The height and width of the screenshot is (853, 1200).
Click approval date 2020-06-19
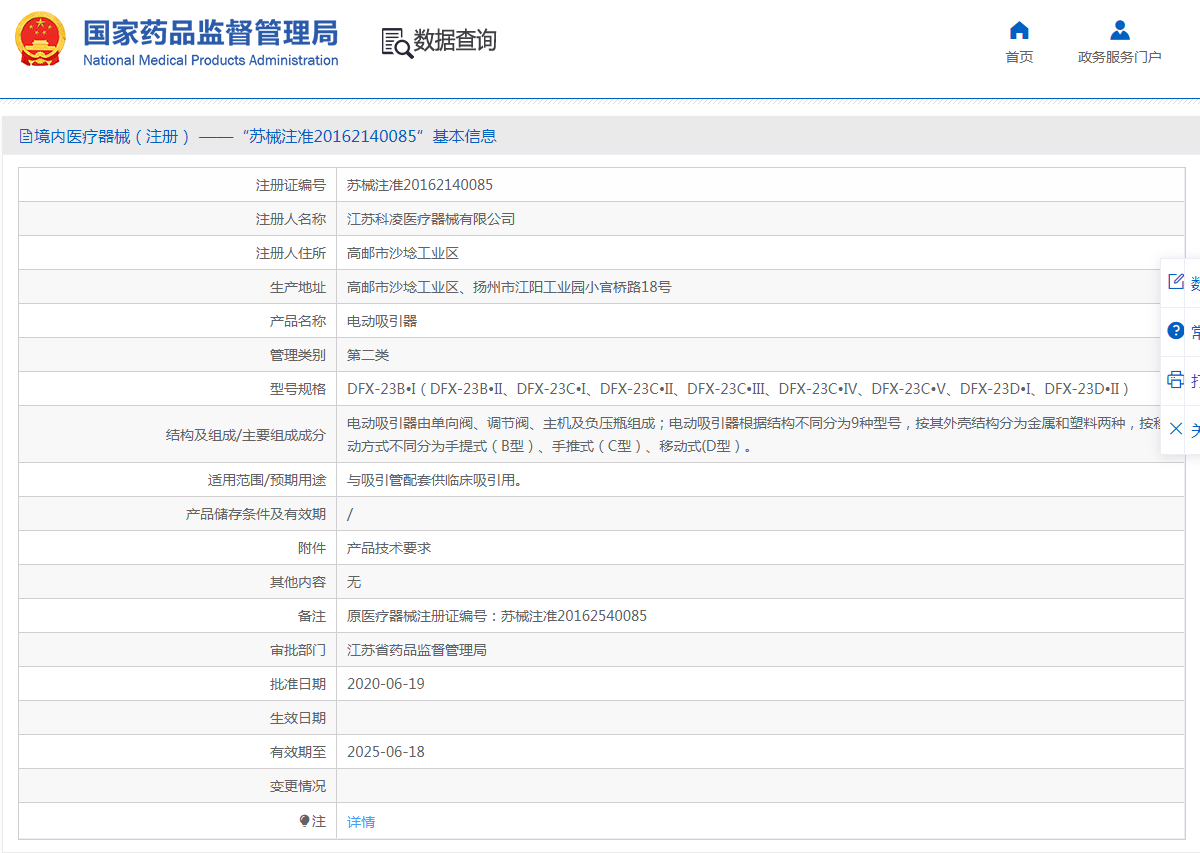[x=386, y=684]
